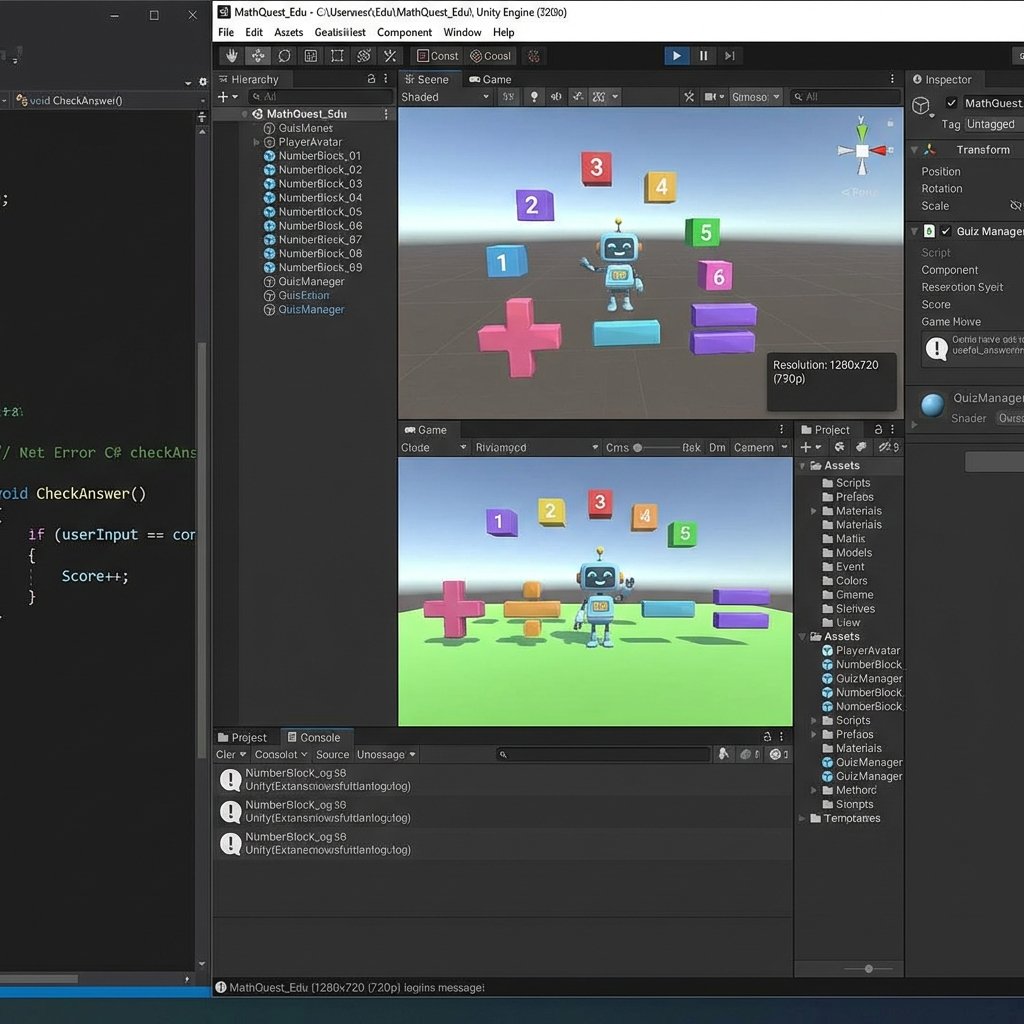Viewport: 1024px width, 1024px height.
Task: Select the Rect transform tool
Action: (x=337, y=56)
